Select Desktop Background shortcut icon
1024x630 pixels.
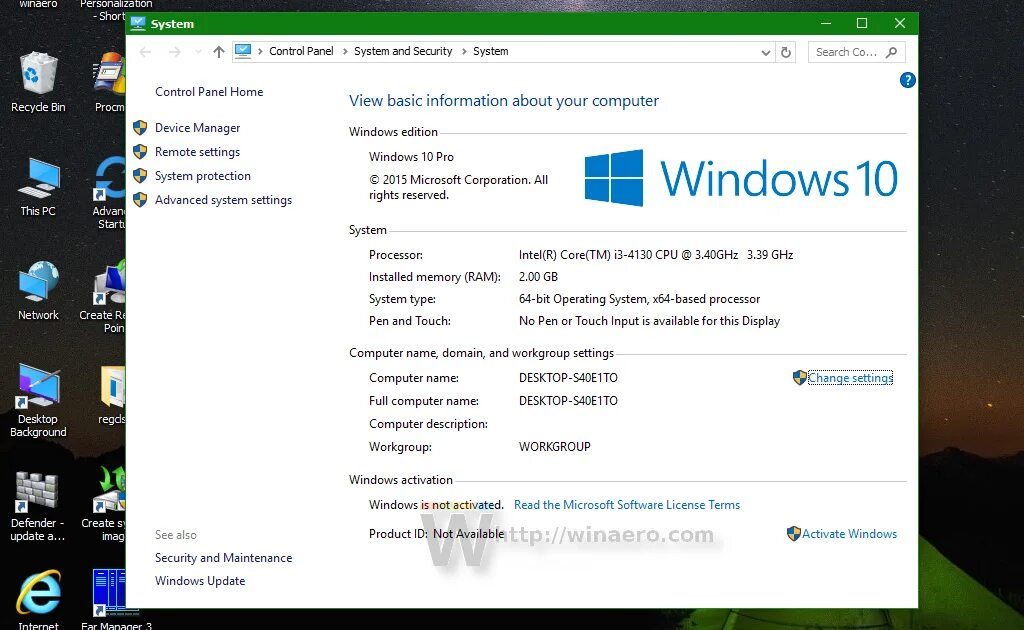click(x=38, y=400)
